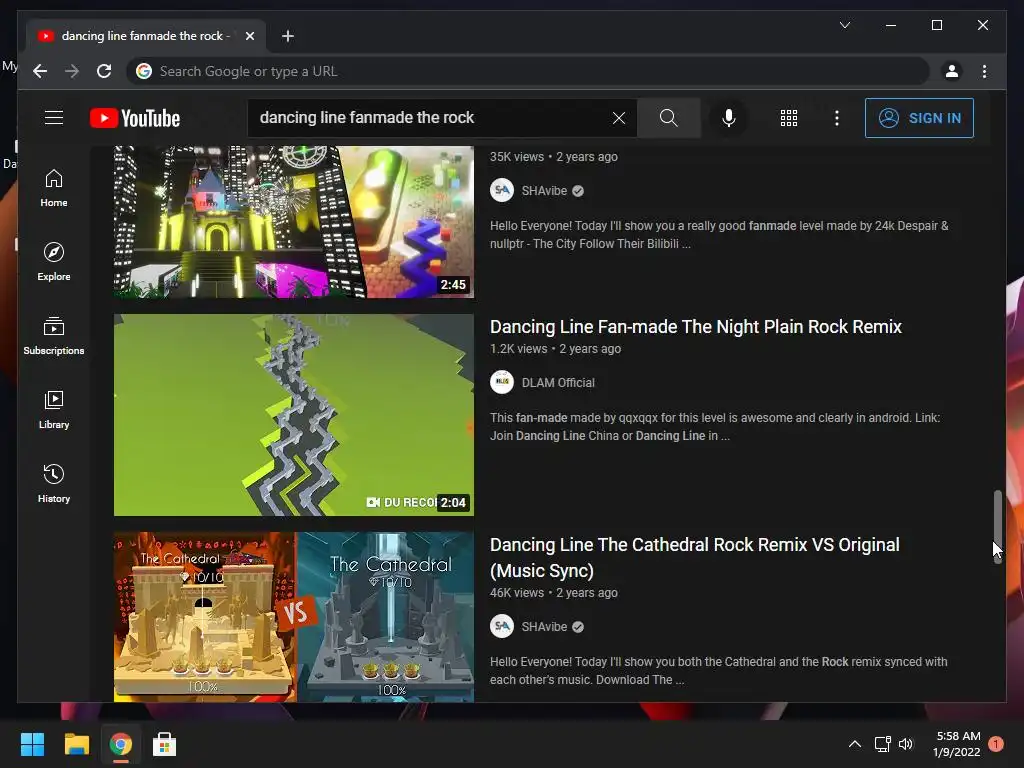The width and height of the screenshot is (1024, 768).
Task: Click the Chrome address bar
Action: click(528, 71)
